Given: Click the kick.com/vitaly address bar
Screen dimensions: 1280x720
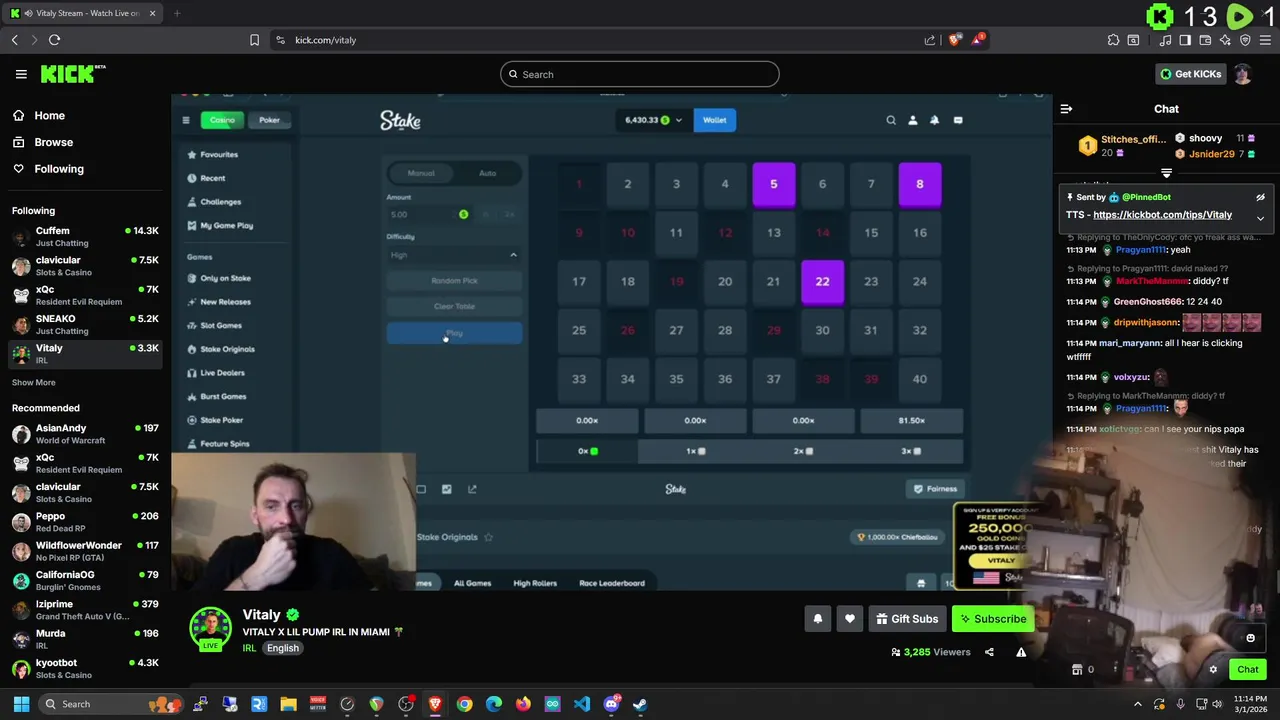Looking at the screenshot, I should coord(598,40).
